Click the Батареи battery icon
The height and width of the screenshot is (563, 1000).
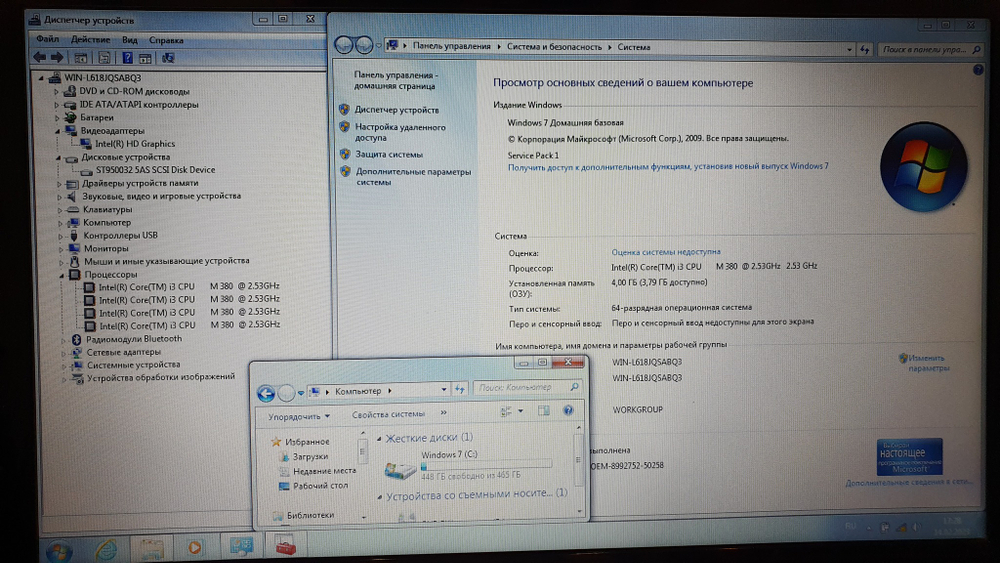[71, 117]
